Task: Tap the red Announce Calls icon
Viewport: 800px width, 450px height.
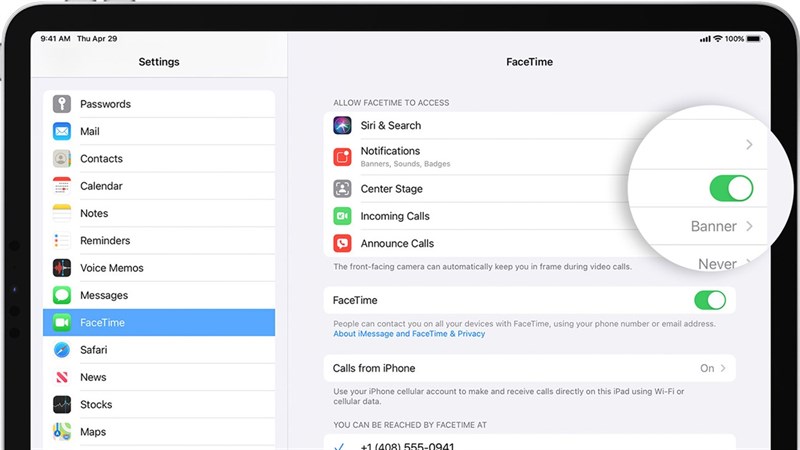Action: coord(342,243)
